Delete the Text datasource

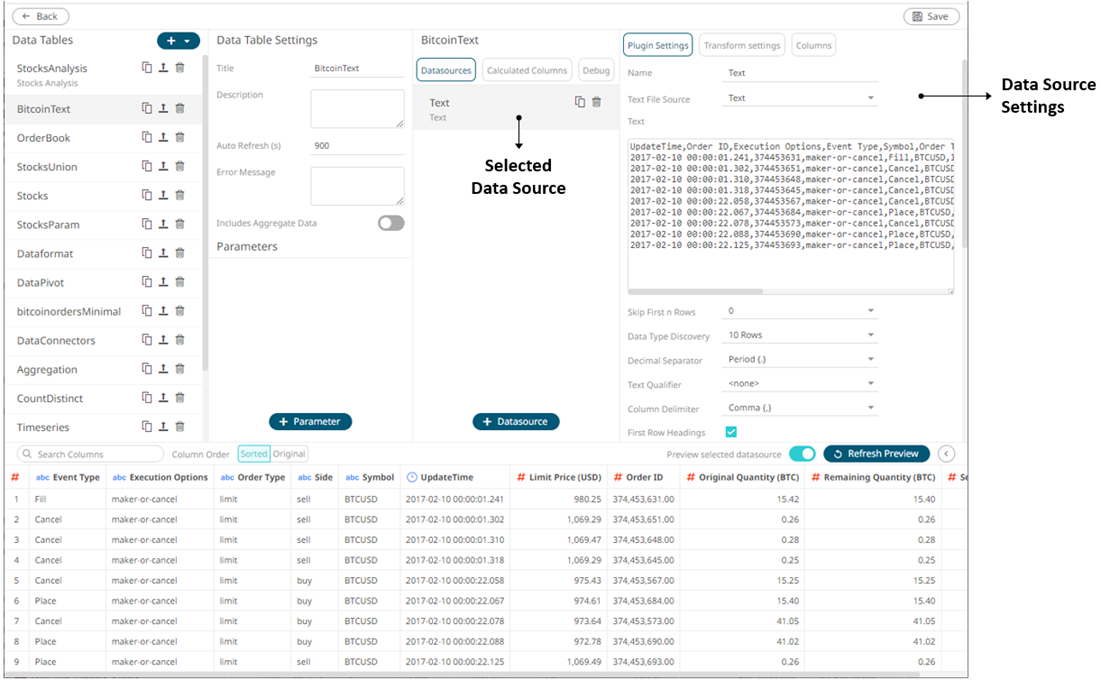pos(597,102)
